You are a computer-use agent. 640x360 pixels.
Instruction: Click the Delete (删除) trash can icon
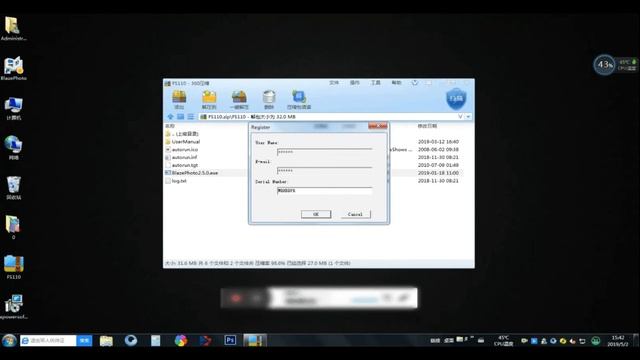point(269,99)
